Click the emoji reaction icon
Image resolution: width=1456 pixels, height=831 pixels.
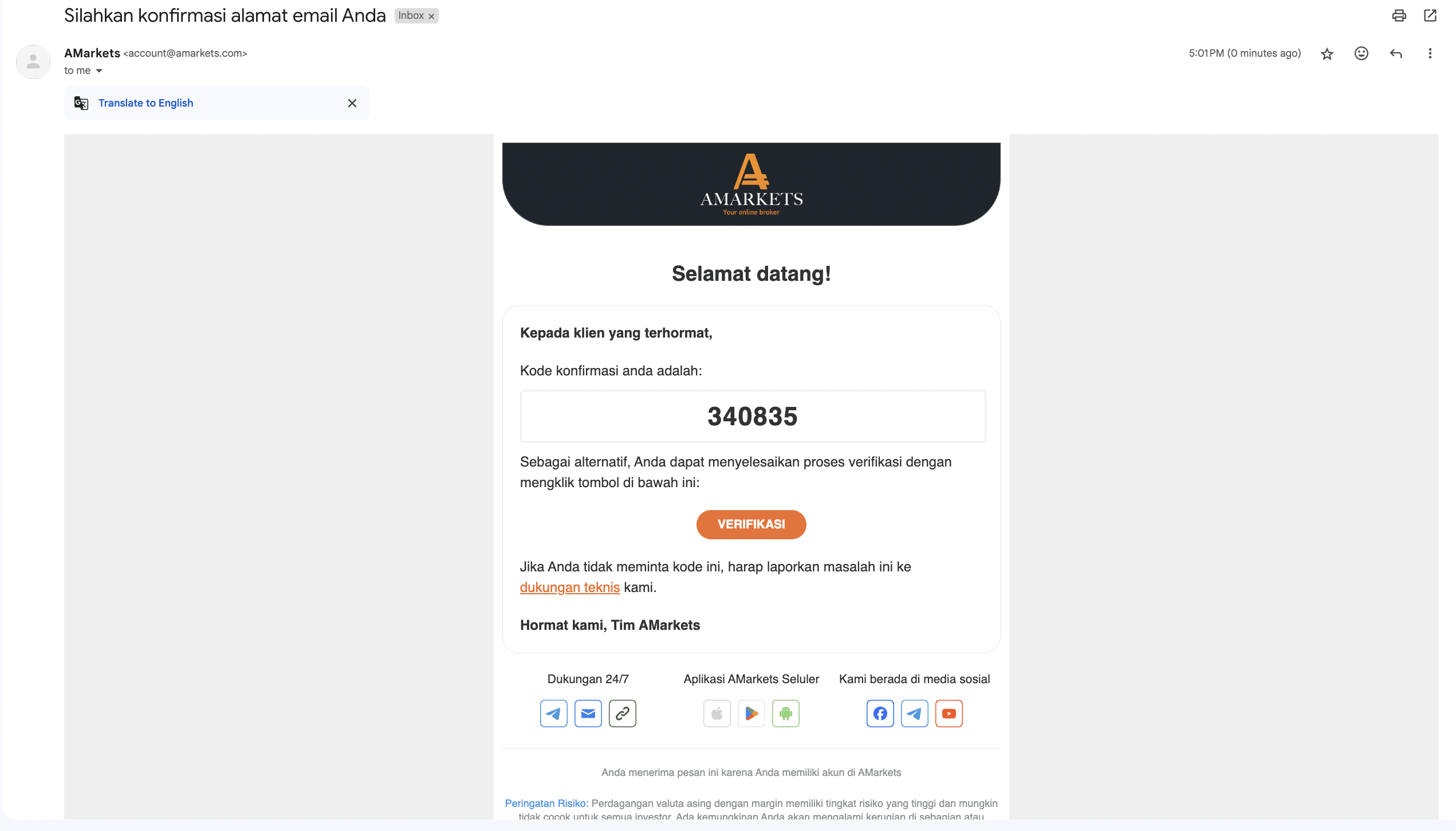(x=1361, y=53)
